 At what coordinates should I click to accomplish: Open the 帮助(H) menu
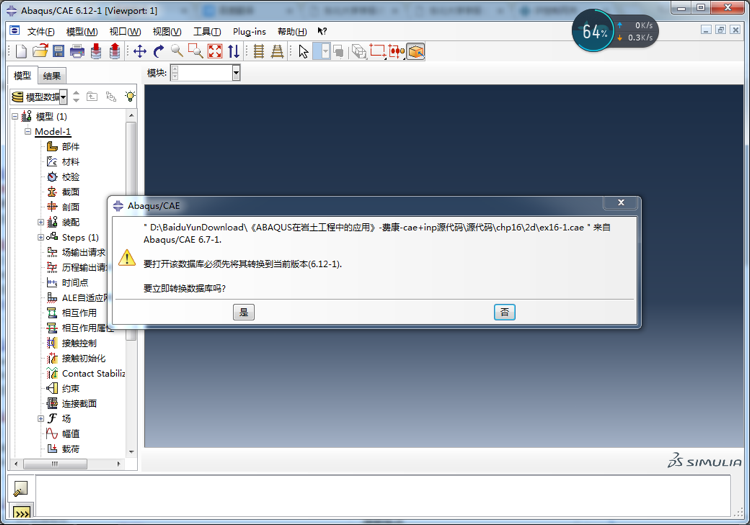(292, 32)
